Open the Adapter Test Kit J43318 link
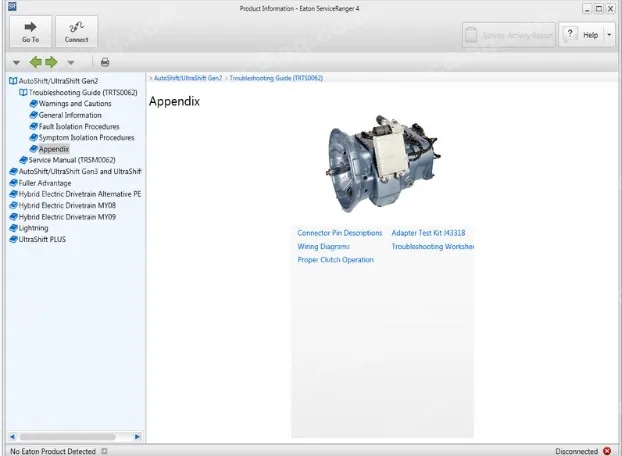 (428, 233)
